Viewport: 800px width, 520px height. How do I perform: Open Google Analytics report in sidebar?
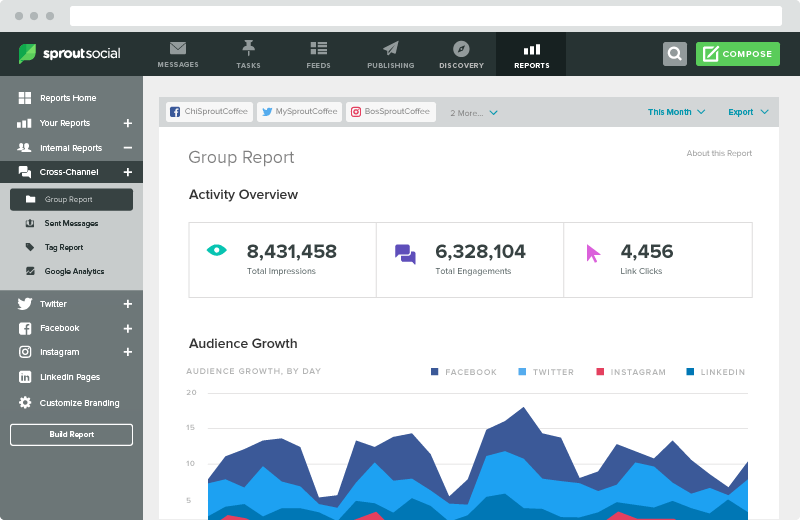point(74,271)
